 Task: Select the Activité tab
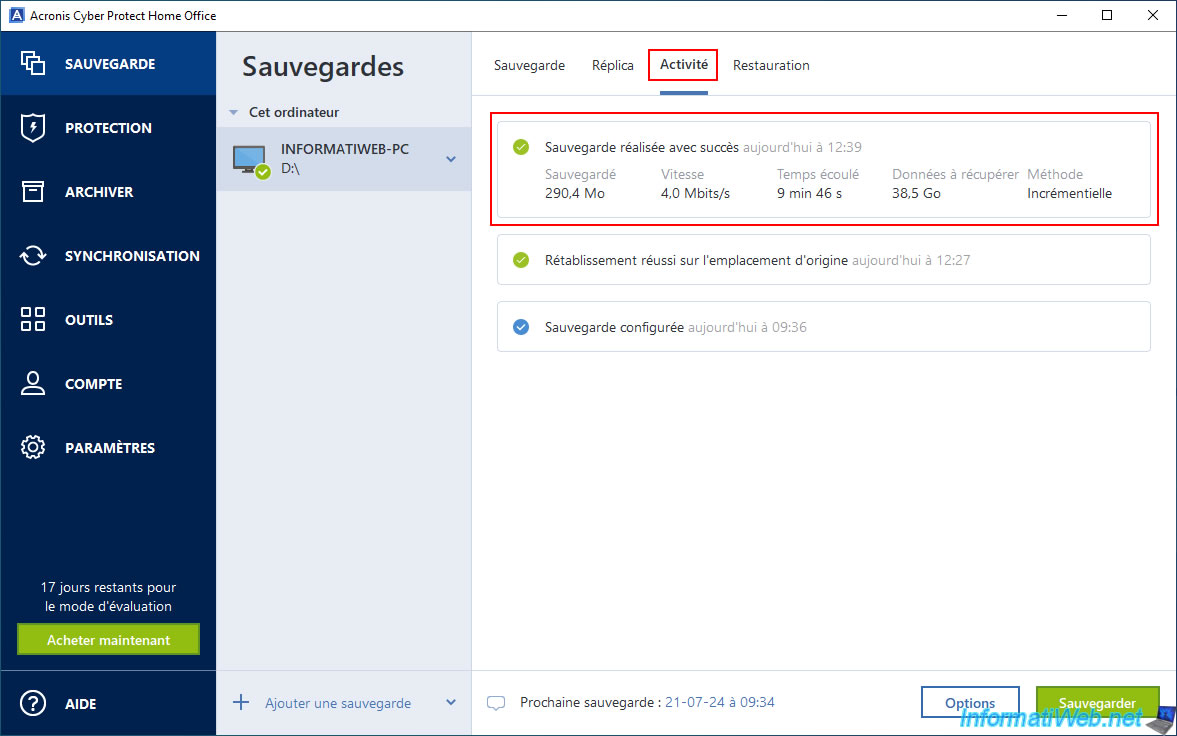[684, 65]
